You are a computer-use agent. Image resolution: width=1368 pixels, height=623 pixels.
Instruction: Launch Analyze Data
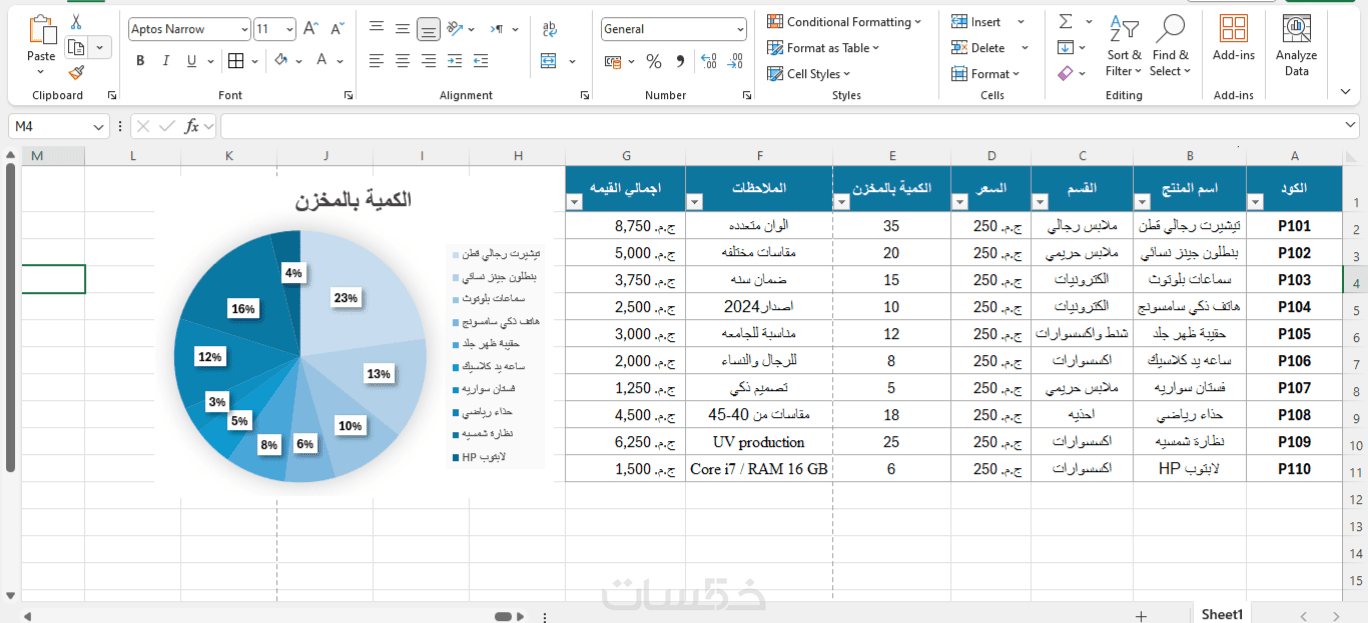click(1296, 46)
